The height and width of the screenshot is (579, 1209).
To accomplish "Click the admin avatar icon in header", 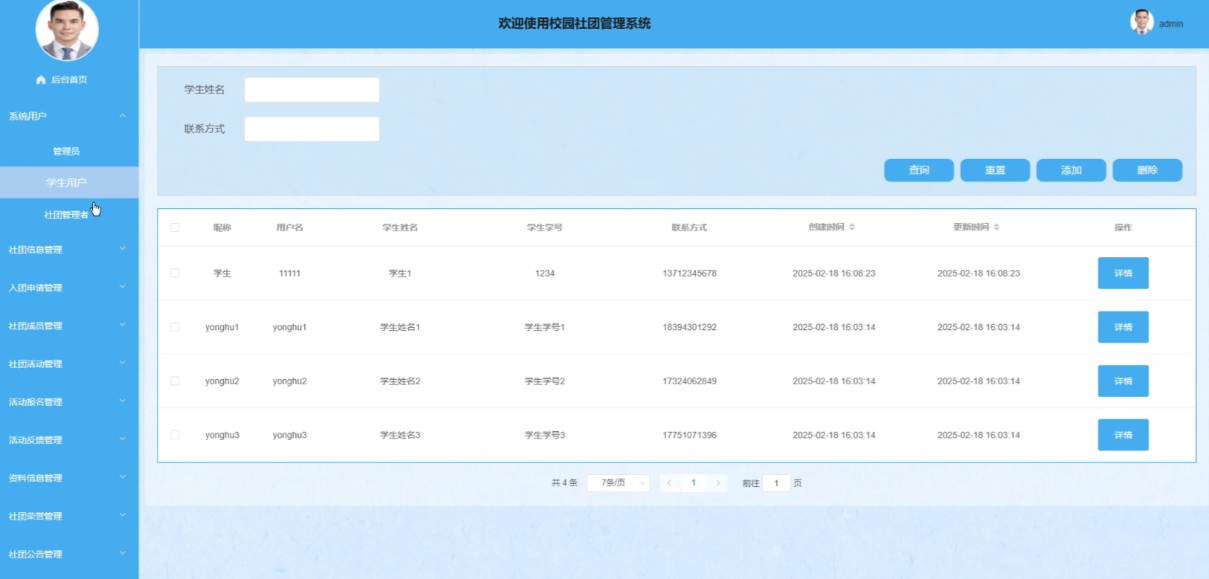I will tap(1142, 22).
